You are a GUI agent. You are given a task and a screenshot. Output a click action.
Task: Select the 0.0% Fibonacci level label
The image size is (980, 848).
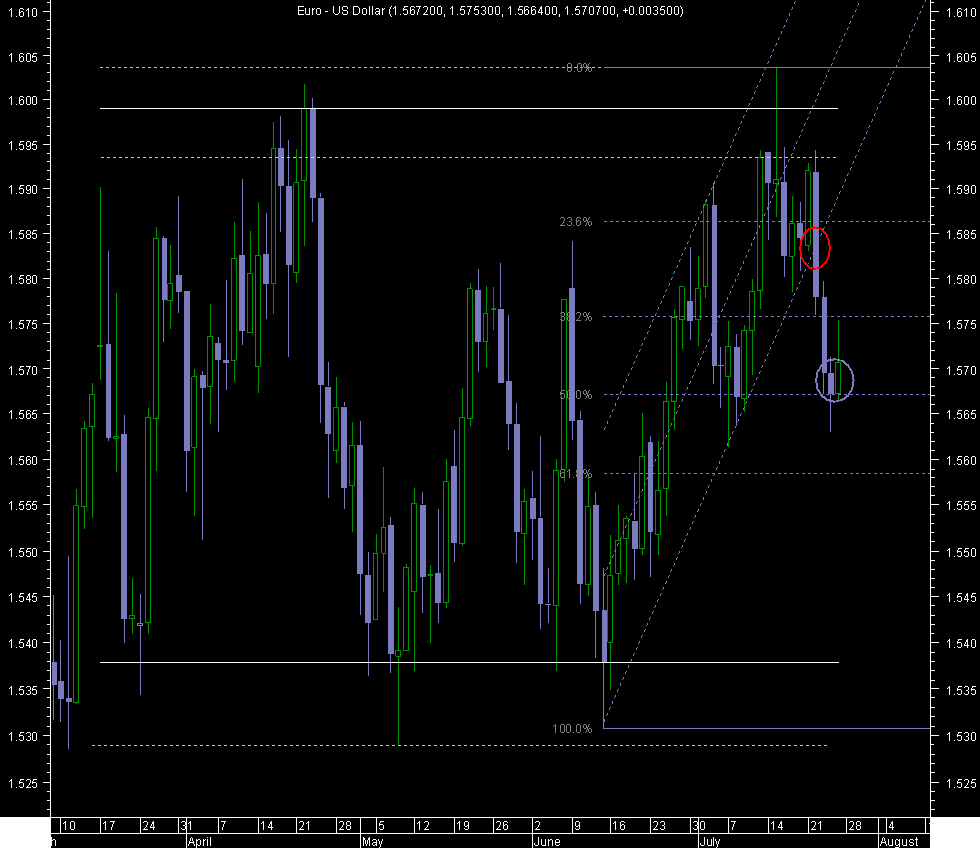[x=579, y=67]
